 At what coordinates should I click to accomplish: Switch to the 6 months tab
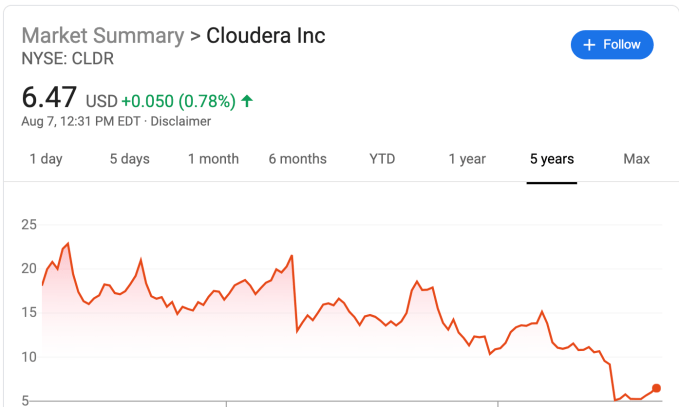(297, 159)
